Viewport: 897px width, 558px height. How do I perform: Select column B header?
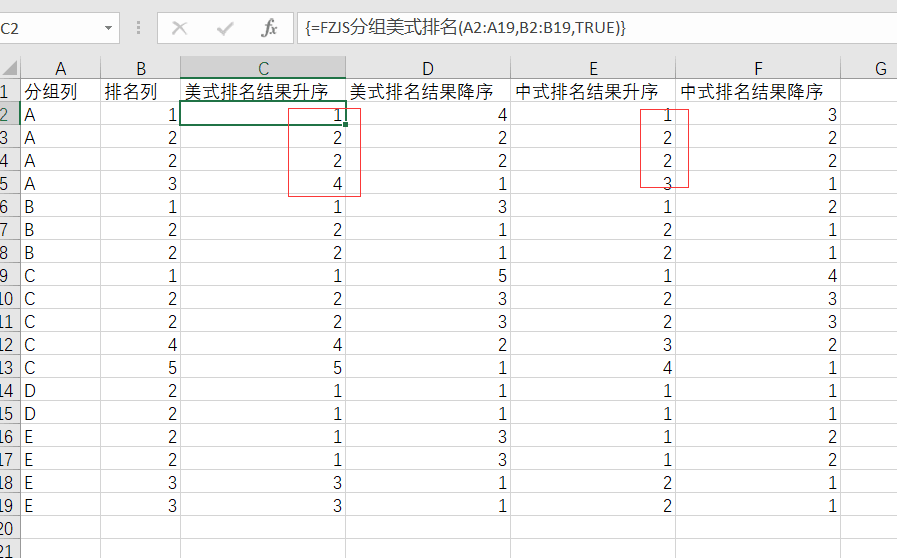[x=141, y=68]
